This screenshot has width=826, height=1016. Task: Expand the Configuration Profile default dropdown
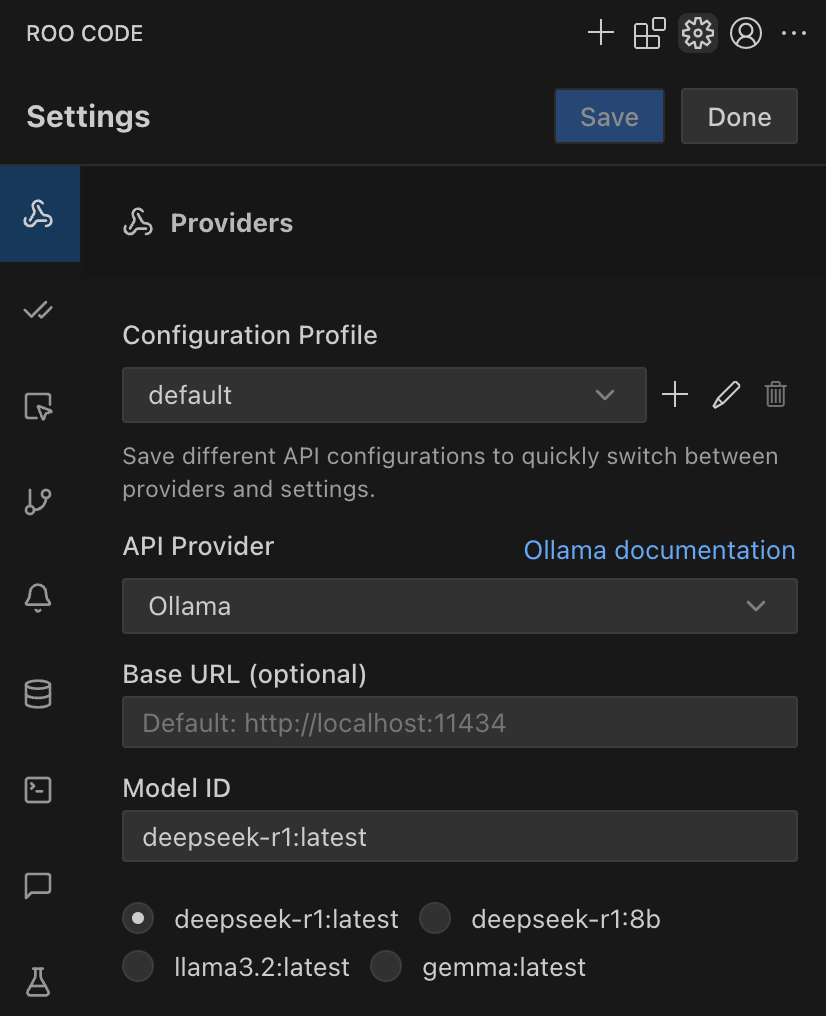click(x=384, y=395)
